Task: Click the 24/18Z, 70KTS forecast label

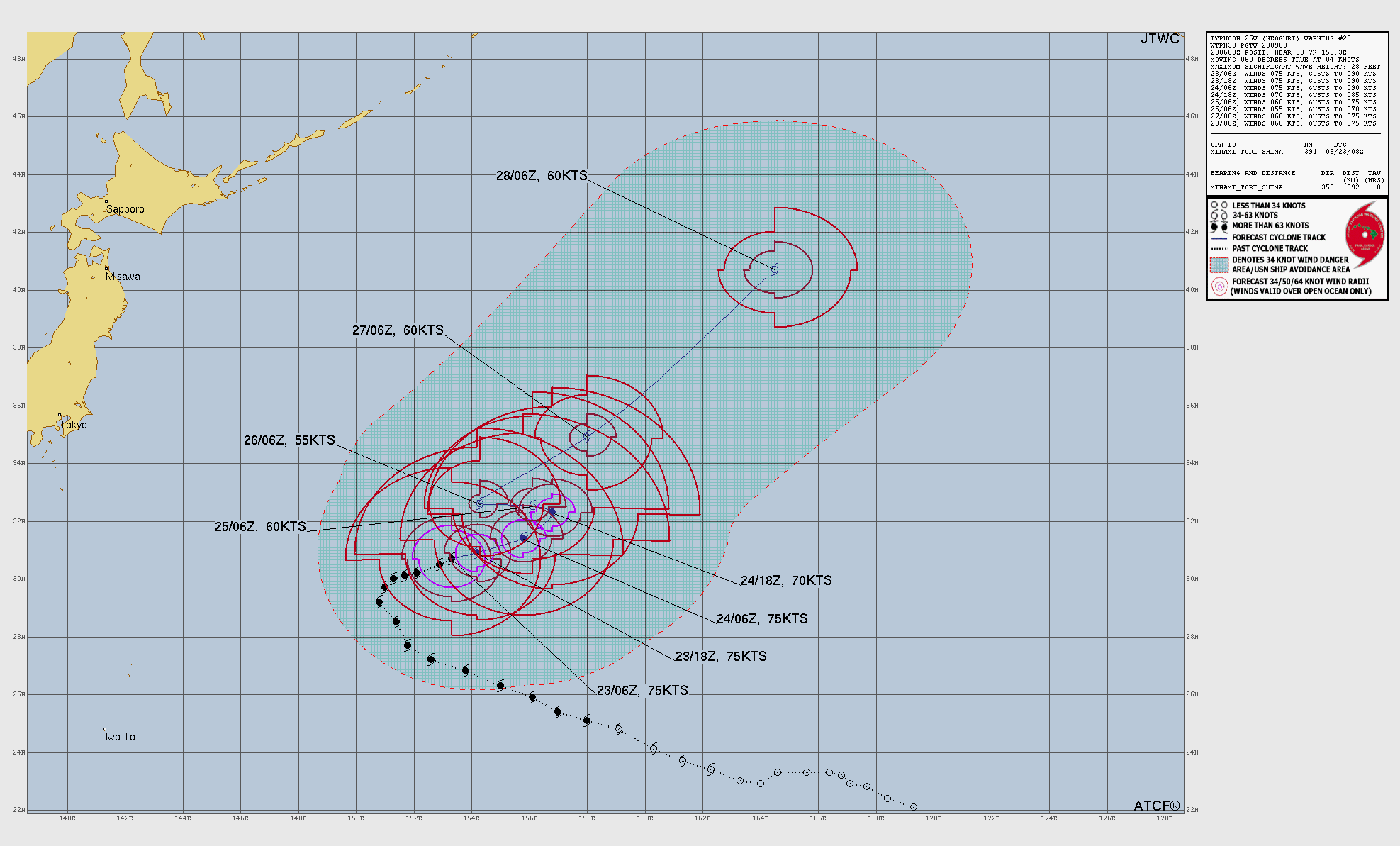Action: pyautogui.click(x=786, y=581)
